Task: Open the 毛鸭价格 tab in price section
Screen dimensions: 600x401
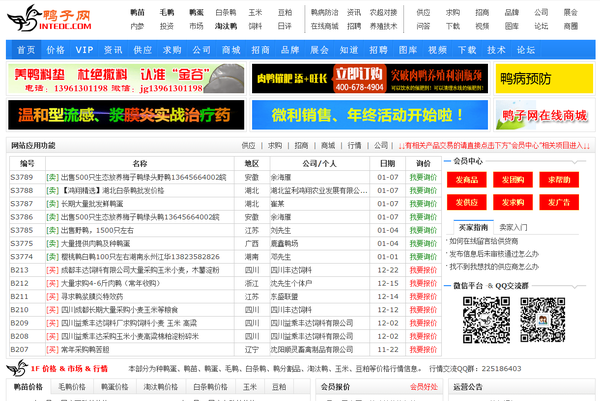Action: (73, 385)
